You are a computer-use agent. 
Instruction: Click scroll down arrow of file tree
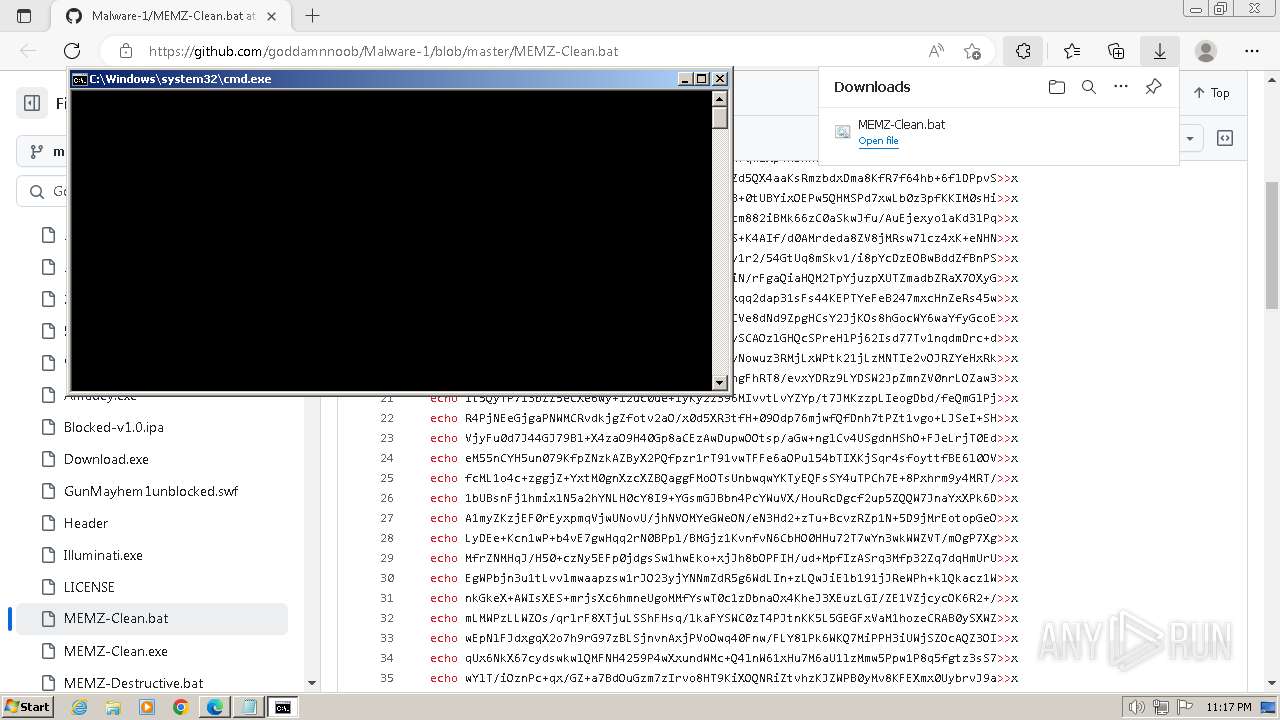tap(311, 683)
